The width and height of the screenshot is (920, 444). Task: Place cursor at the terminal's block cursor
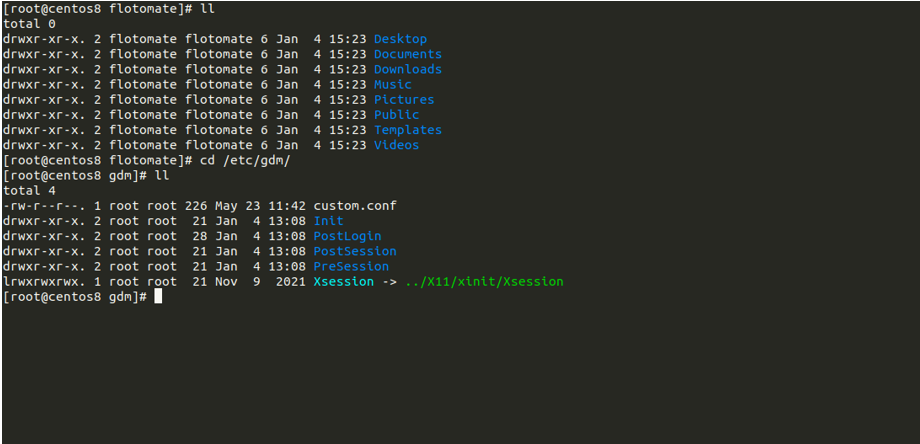click(x=158, y=297)
